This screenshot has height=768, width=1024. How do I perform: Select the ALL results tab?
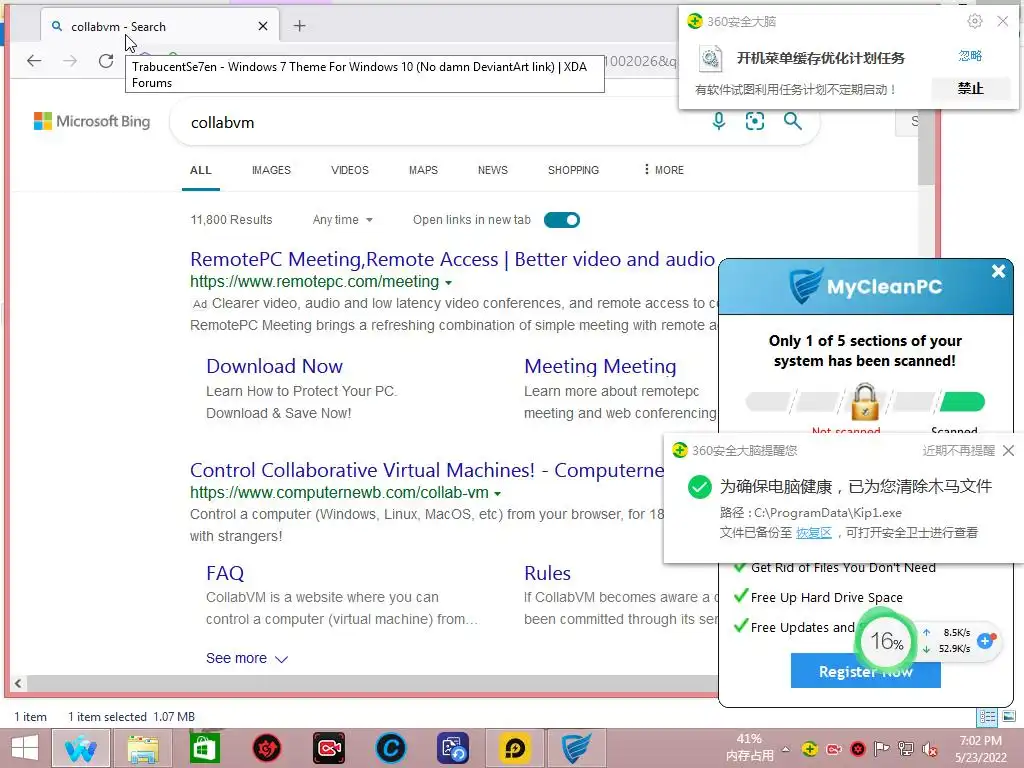pos(200,170)
